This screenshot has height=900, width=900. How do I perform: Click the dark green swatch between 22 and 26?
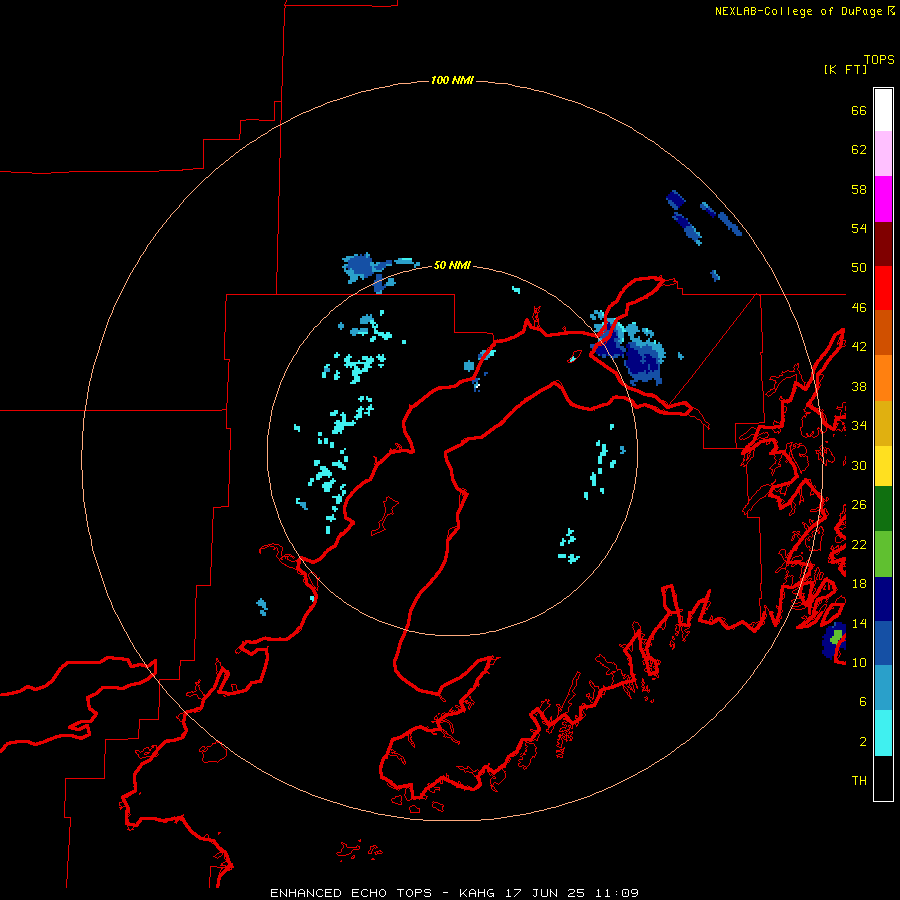(x=883, y=509)
